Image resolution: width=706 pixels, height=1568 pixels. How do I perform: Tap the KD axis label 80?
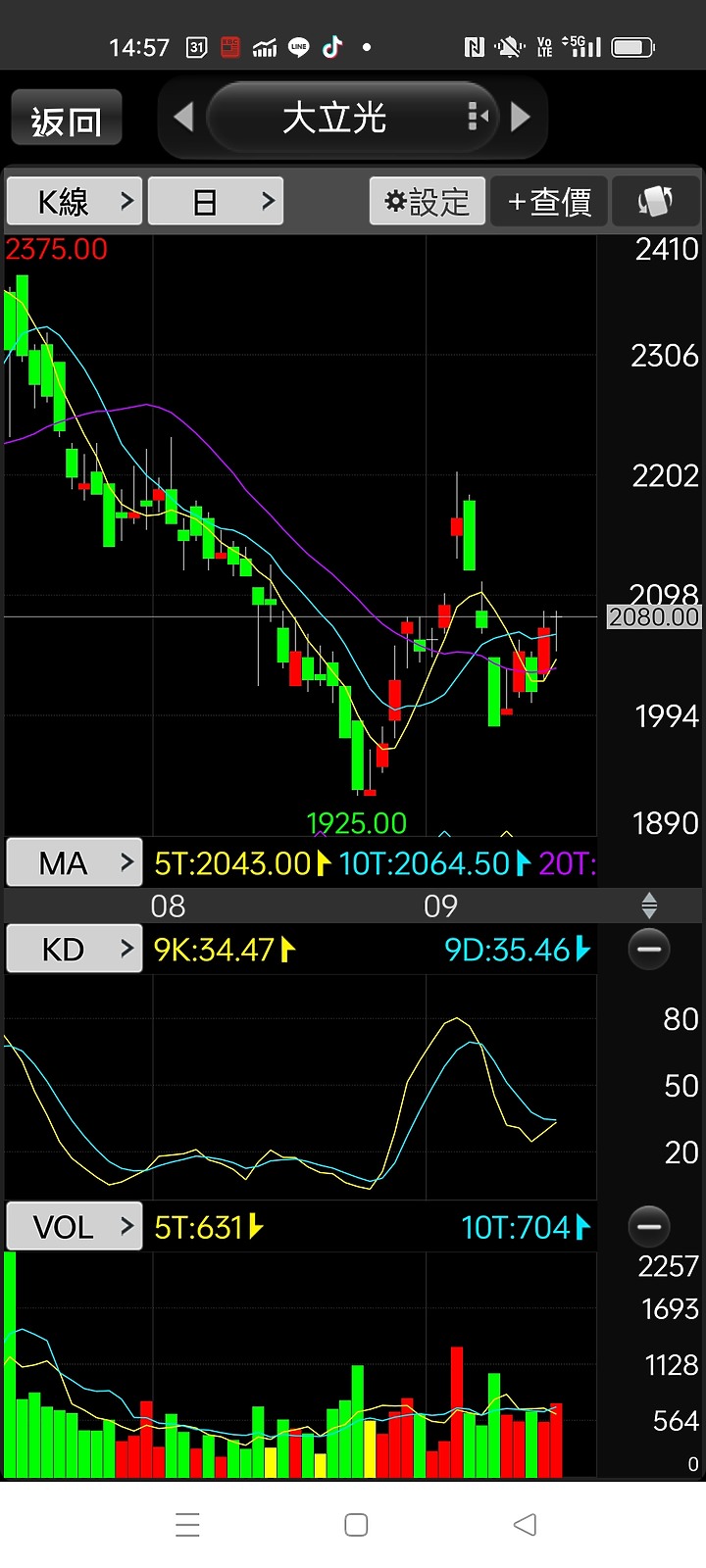[681, 1019]
